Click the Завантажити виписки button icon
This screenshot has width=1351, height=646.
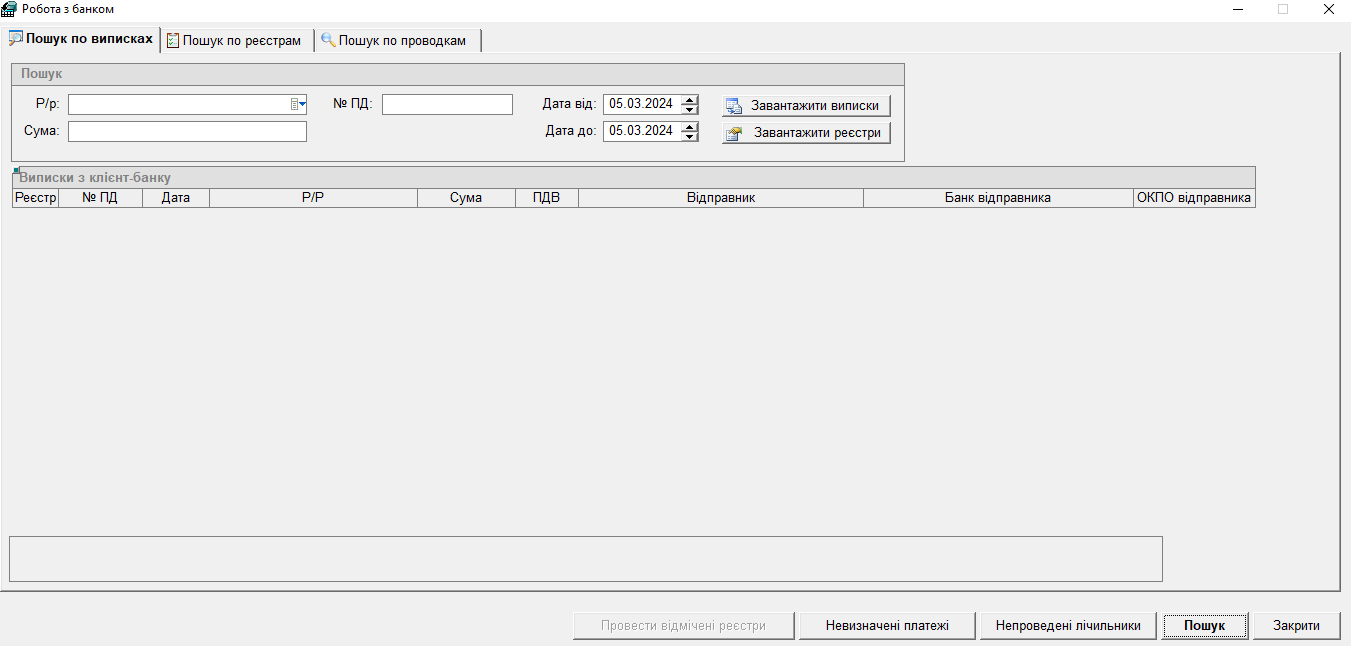click(733, 106)
